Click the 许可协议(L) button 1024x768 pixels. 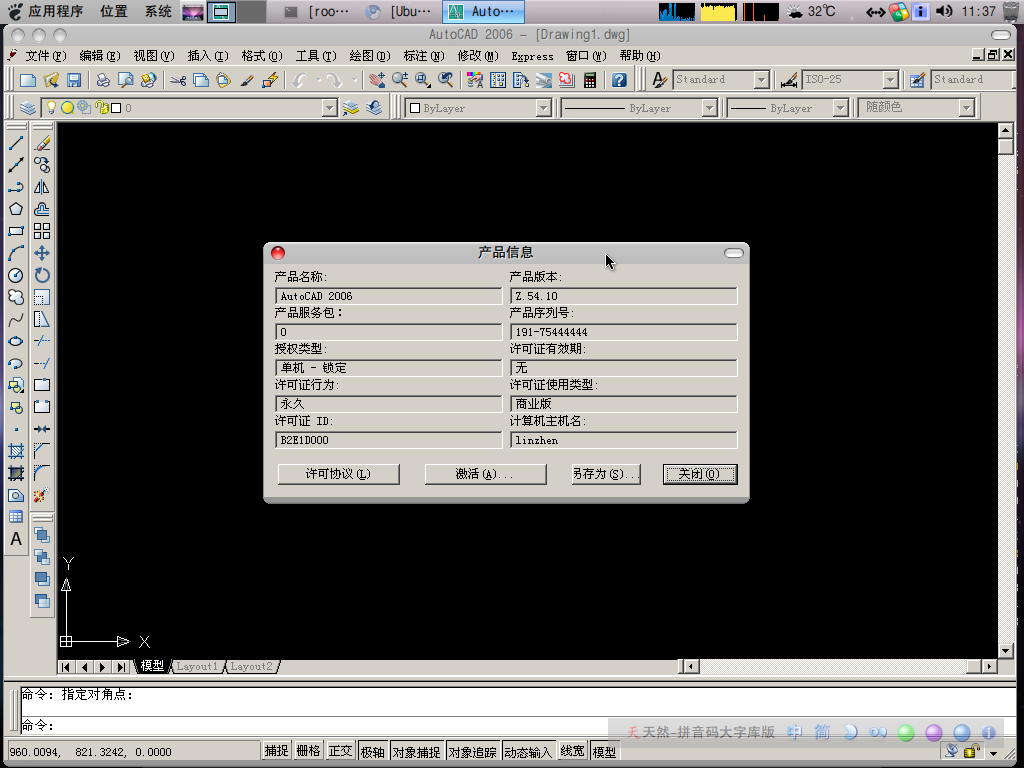click(x=338, y=474)
